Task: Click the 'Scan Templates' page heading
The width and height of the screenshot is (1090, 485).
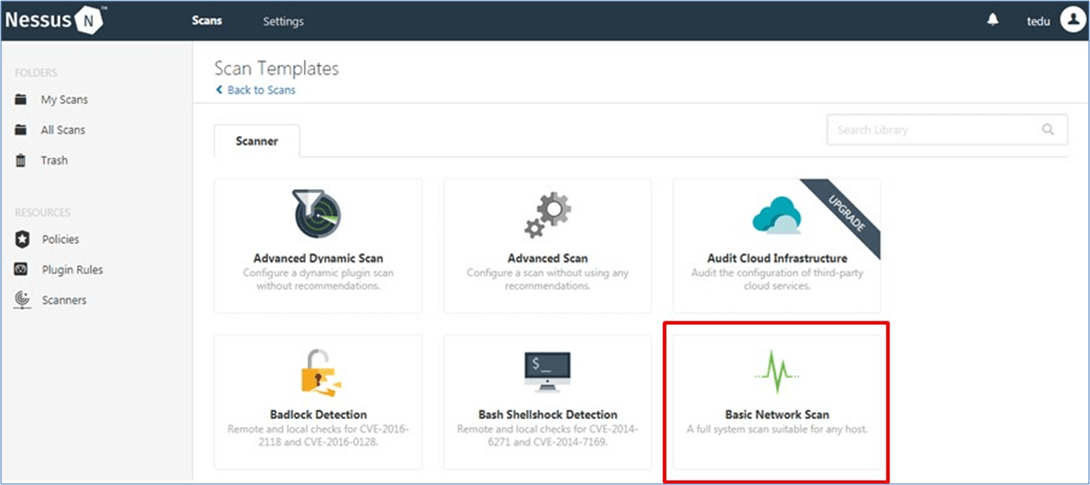Action: (x=277, y=68)
